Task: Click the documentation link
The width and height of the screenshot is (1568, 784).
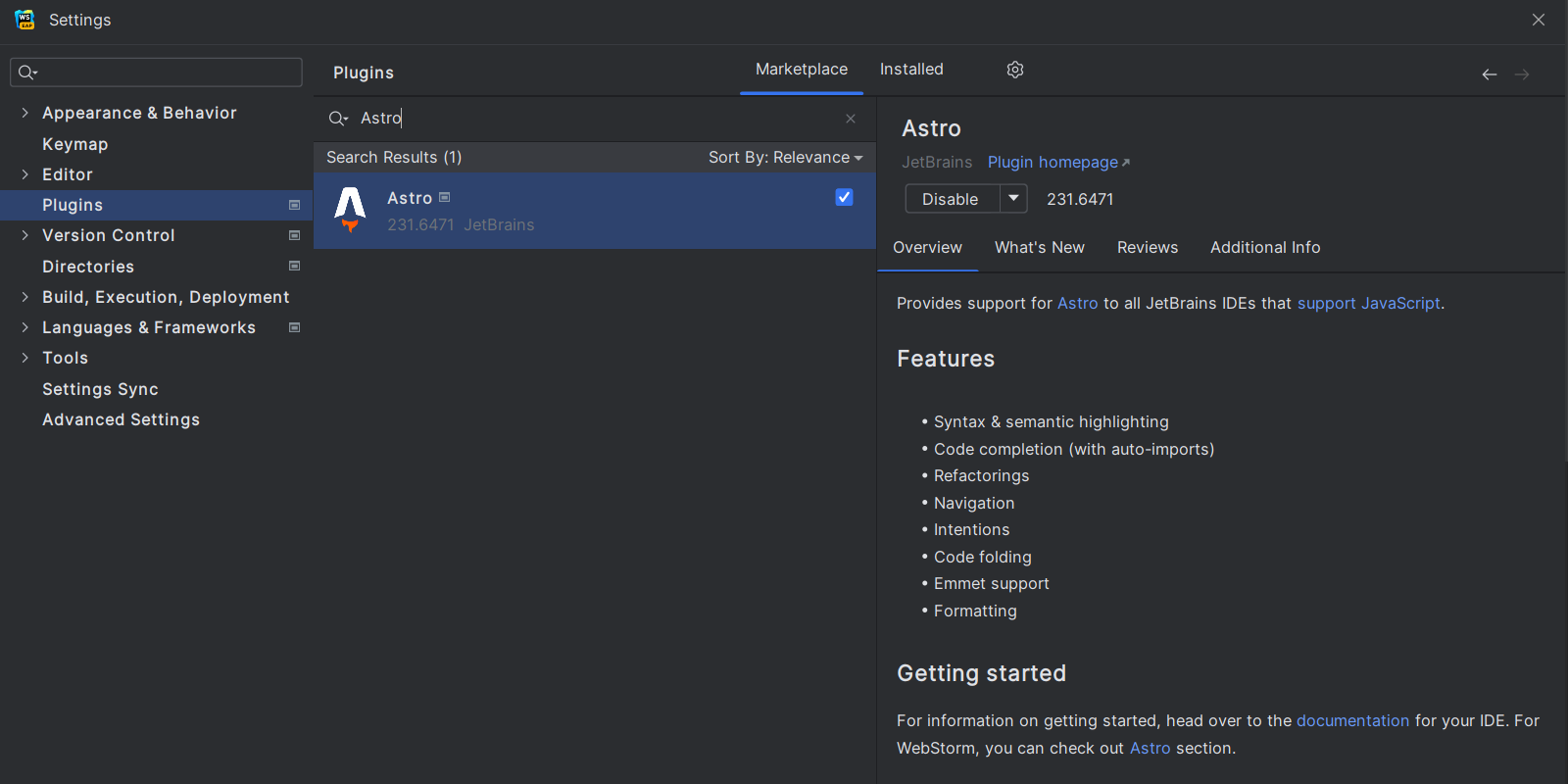Action: click(1351, 720)
